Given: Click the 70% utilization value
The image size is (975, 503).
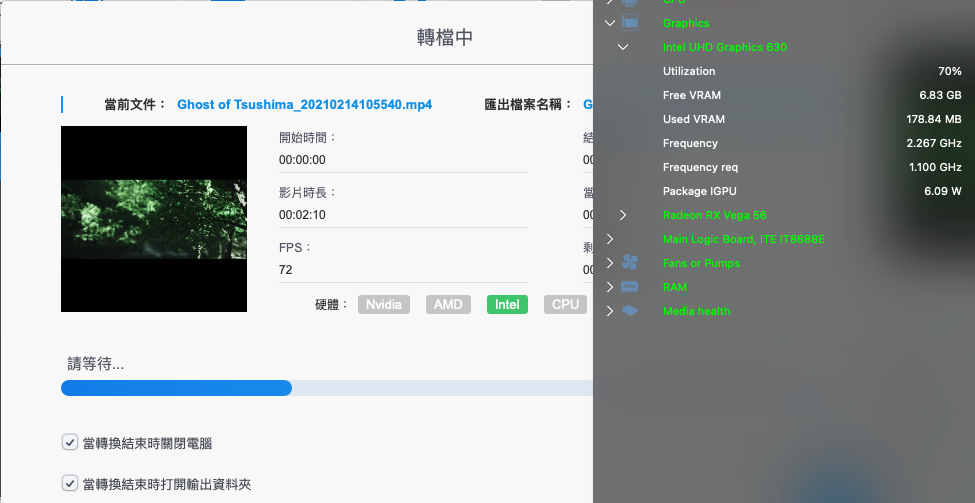Looking at the screenshot, I should (950, 71).
